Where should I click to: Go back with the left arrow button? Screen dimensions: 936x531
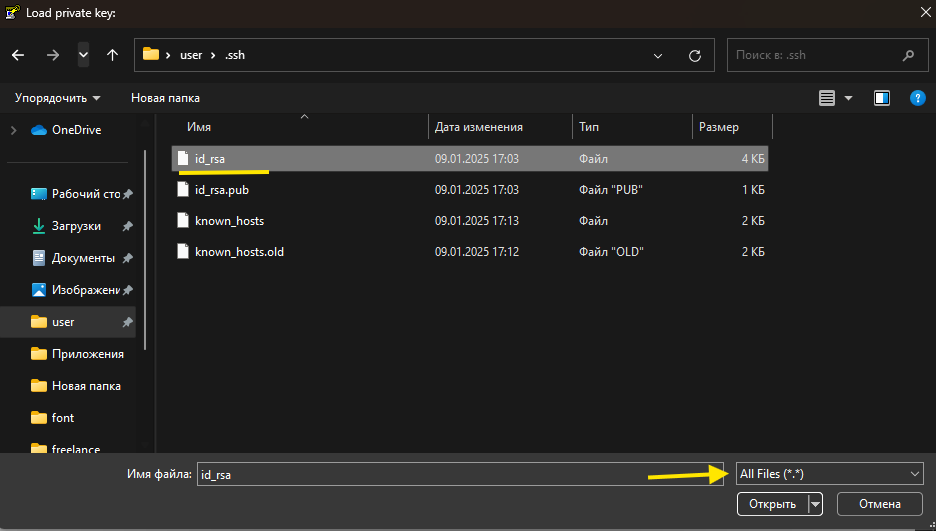point(19,55)
